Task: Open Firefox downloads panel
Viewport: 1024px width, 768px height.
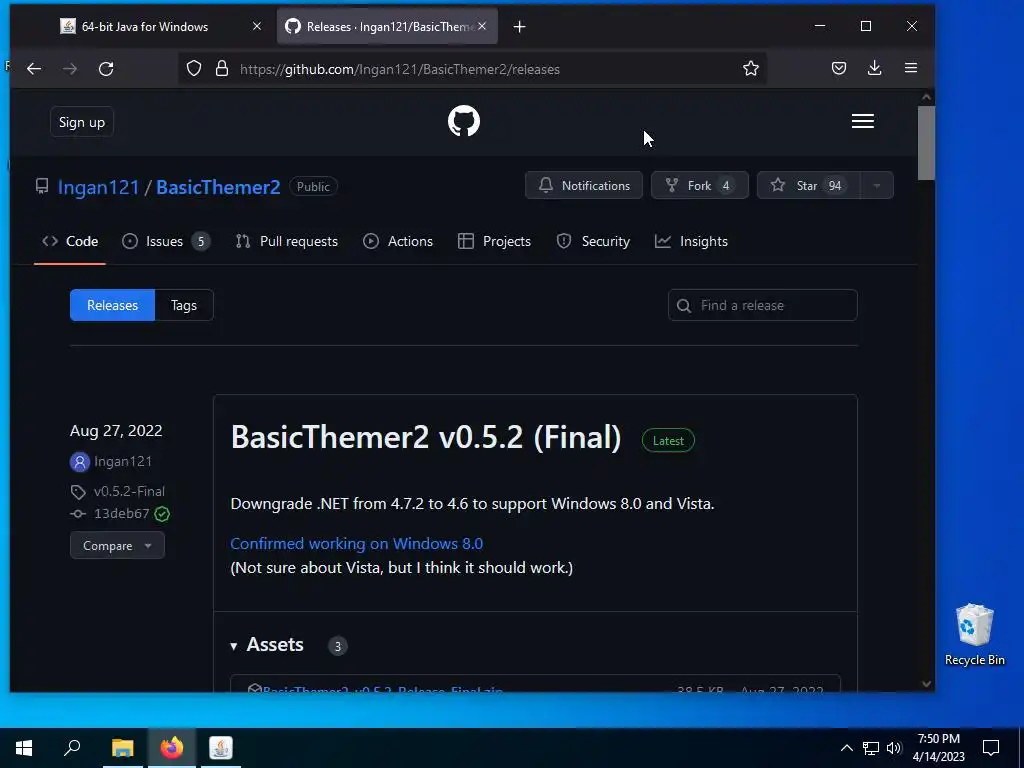Action: [874, 69]
